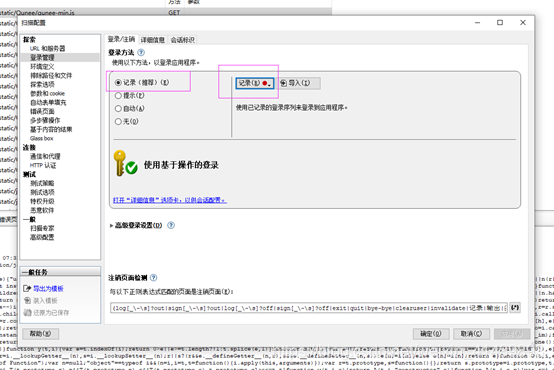Choose the 自动 login method radio
Image resolution: width=554 pixels, height=370 pixels.
[118, 109]
